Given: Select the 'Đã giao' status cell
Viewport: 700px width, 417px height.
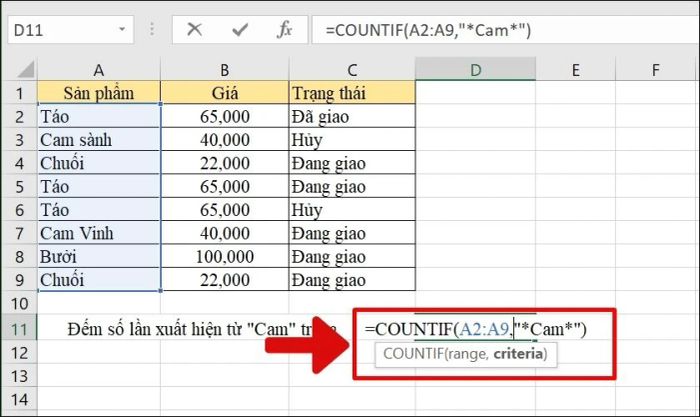Looking at the screenshot, I should pyautogui.click(x=352, y=117).
